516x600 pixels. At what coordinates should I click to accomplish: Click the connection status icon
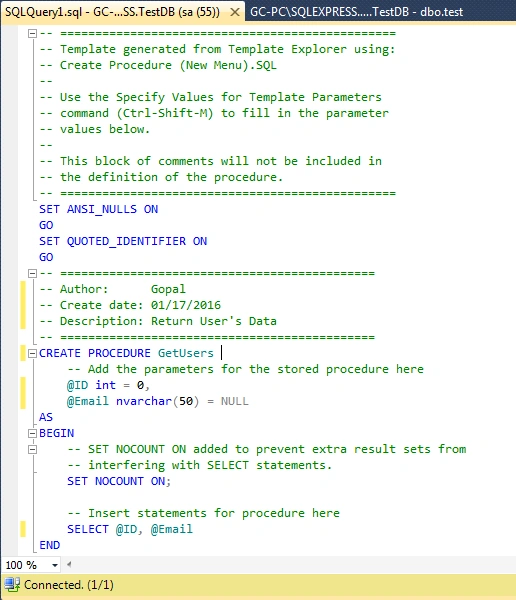click(12, 584)
